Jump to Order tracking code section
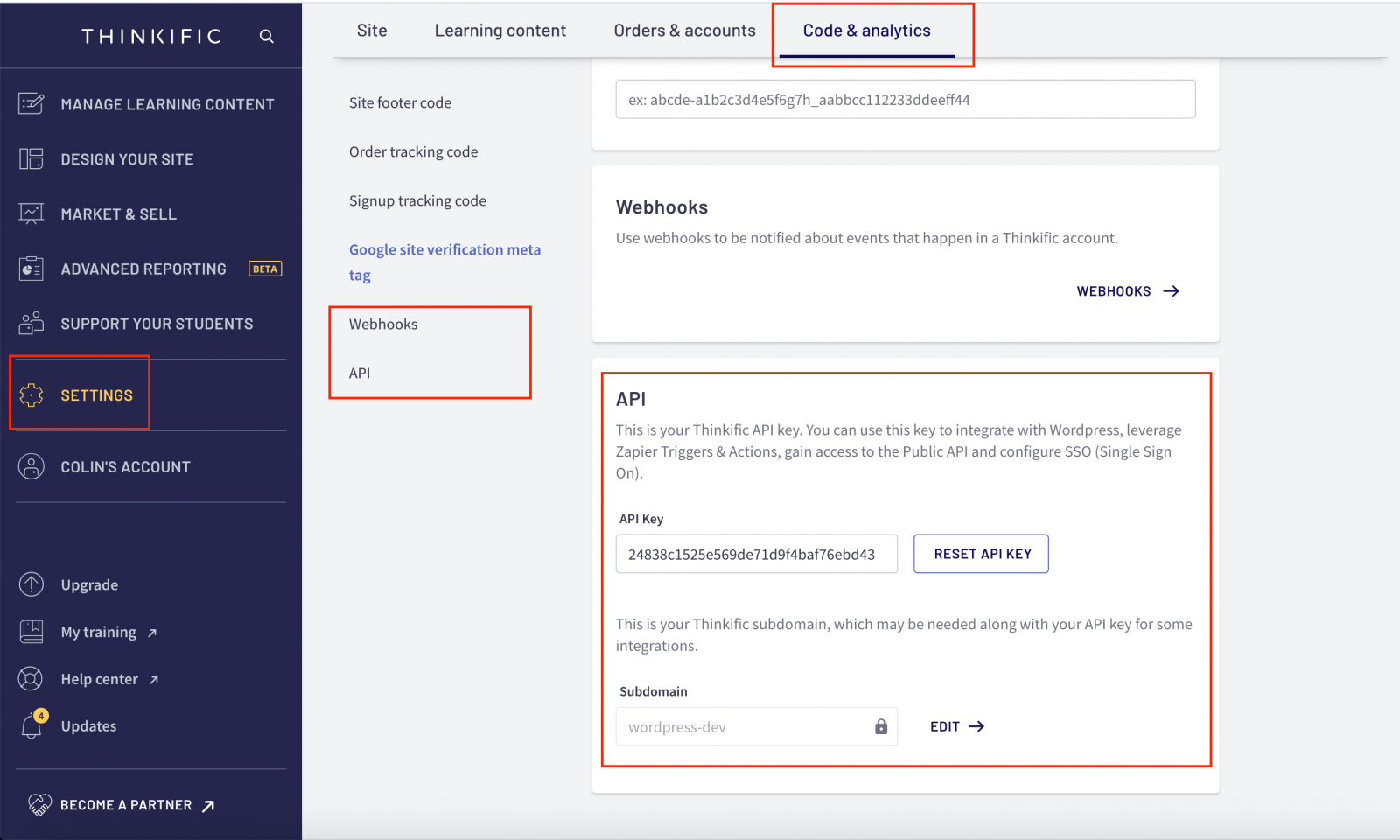 (x=413, y=151)
